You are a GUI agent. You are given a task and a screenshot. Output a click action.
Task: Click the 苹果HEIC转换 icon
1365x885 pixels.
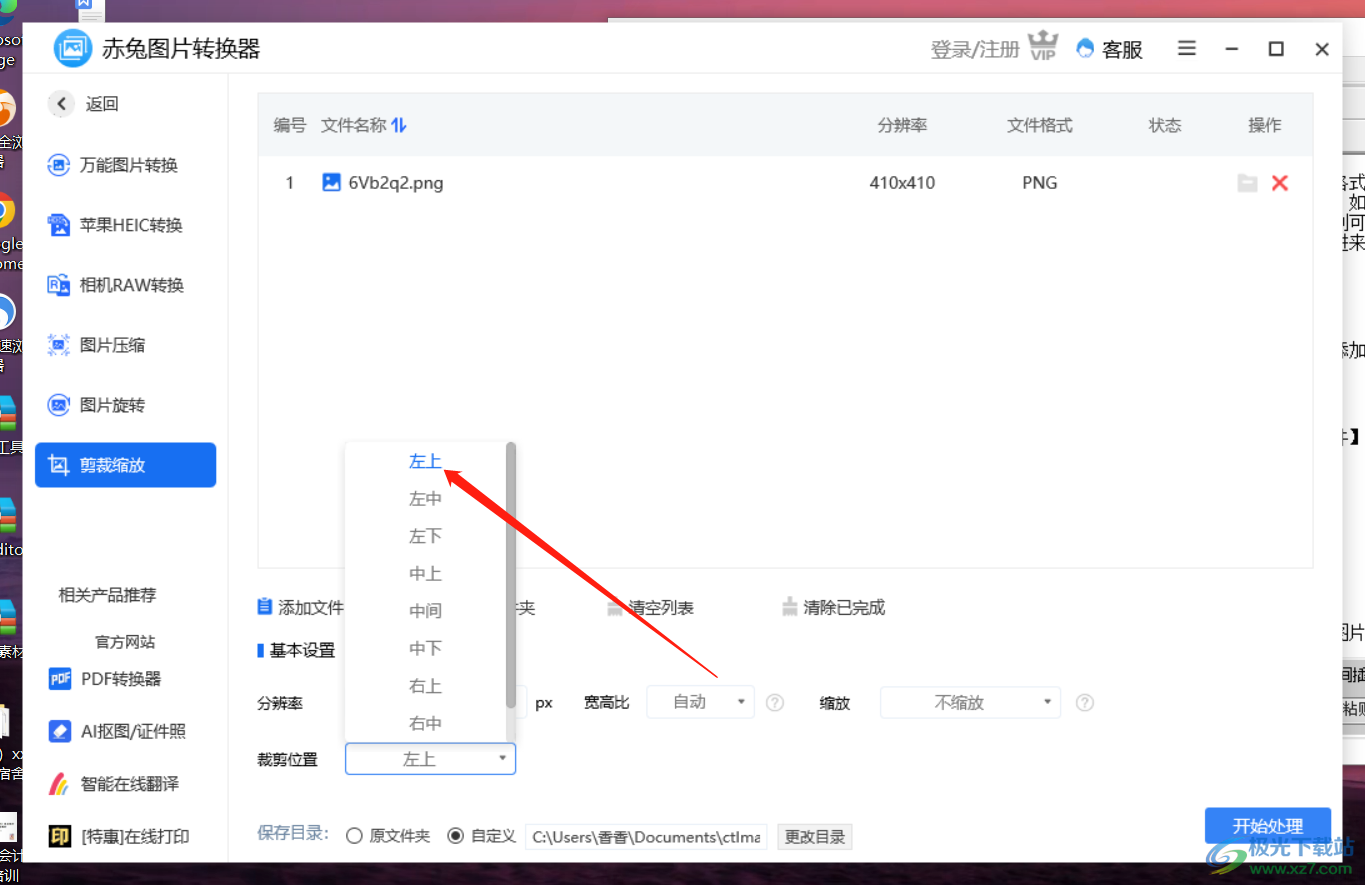point(59,225)
